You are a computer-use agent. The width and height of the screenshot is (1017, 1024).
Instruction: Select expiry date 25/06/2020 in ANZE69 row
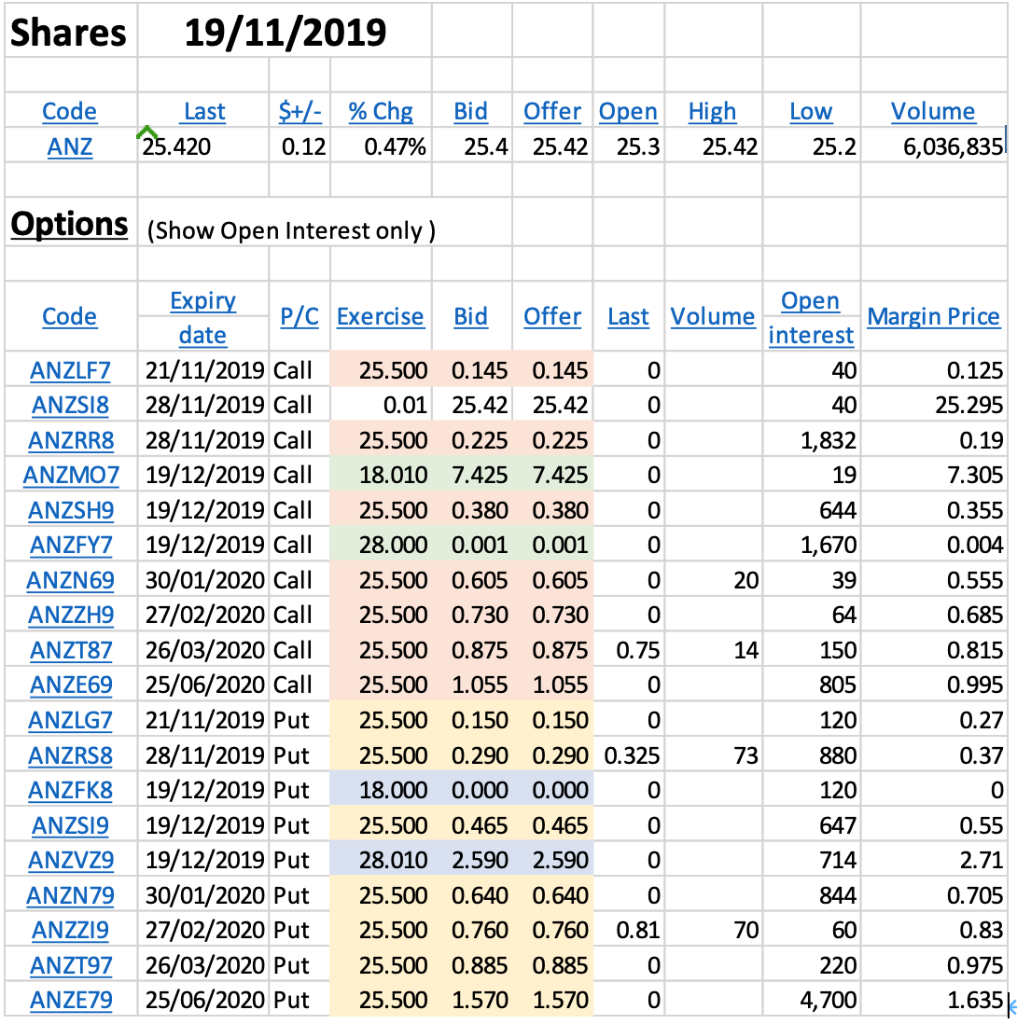(x=204, y=684)
